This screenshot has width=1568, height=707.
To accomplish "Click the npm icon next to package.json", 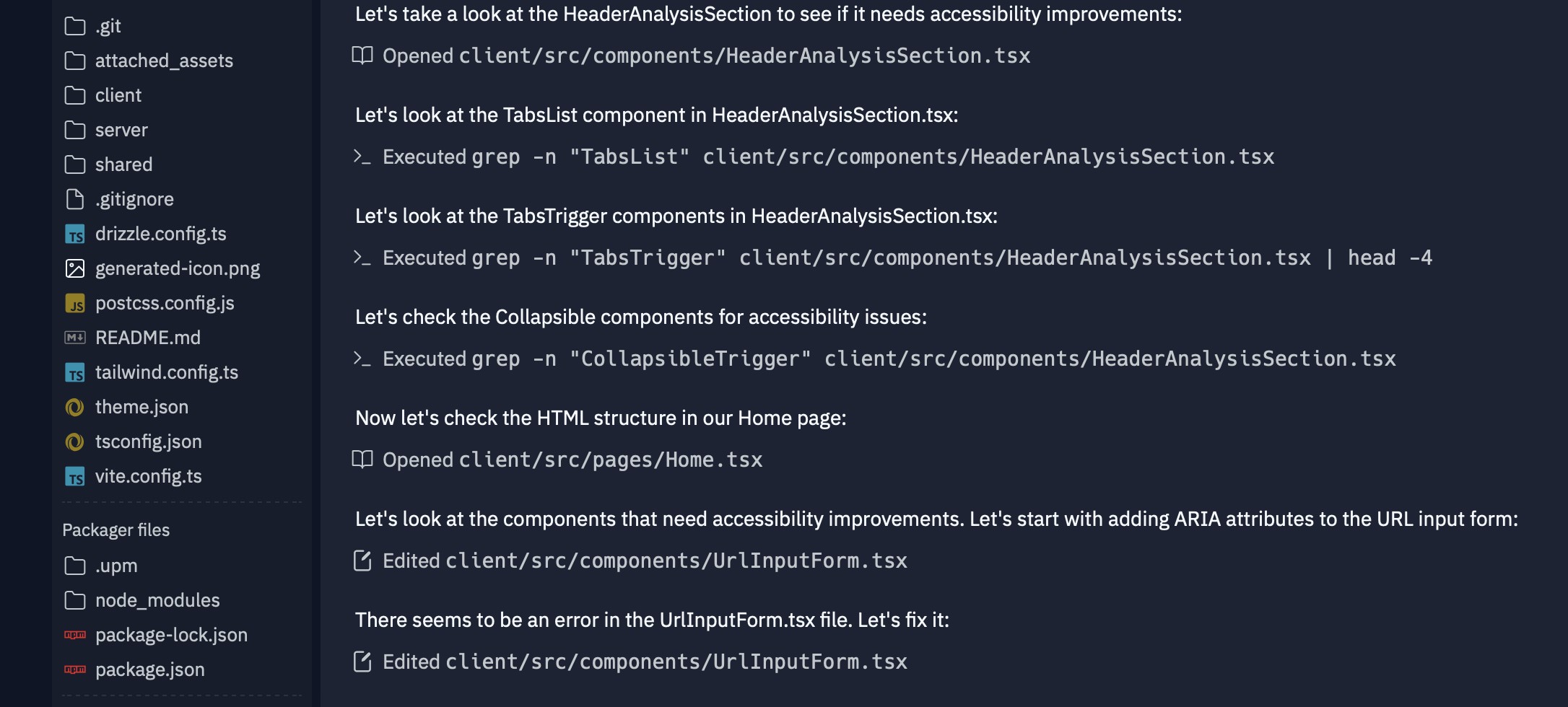I will tap(75, 669).
